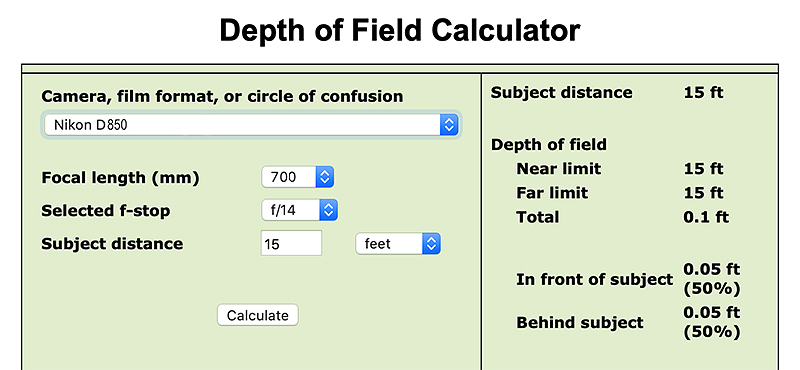Viewport: 800px width, 370px height.
Task: Click the Far limit 15 ft value
Action: coord(704,192)
